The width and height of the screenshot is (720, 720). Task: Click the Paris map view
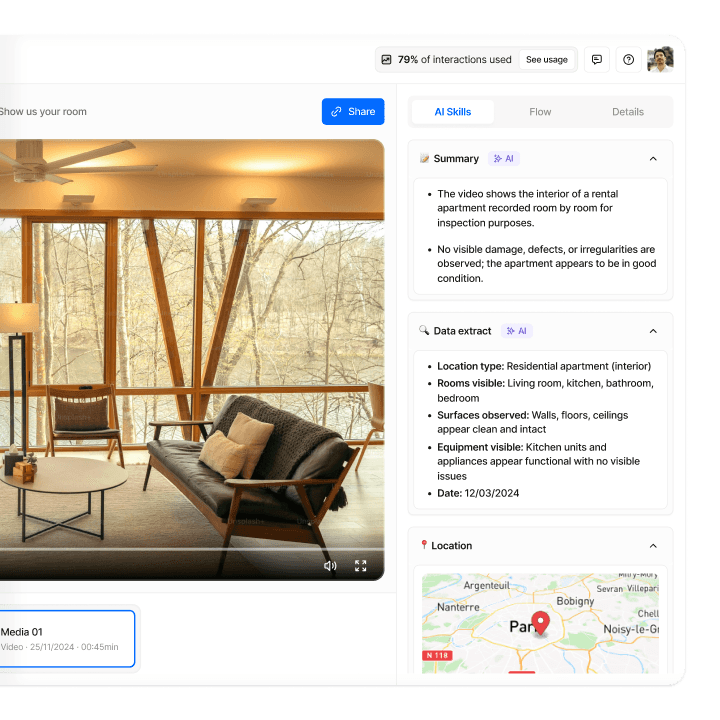pyautogui.click(x=540, y=624)
